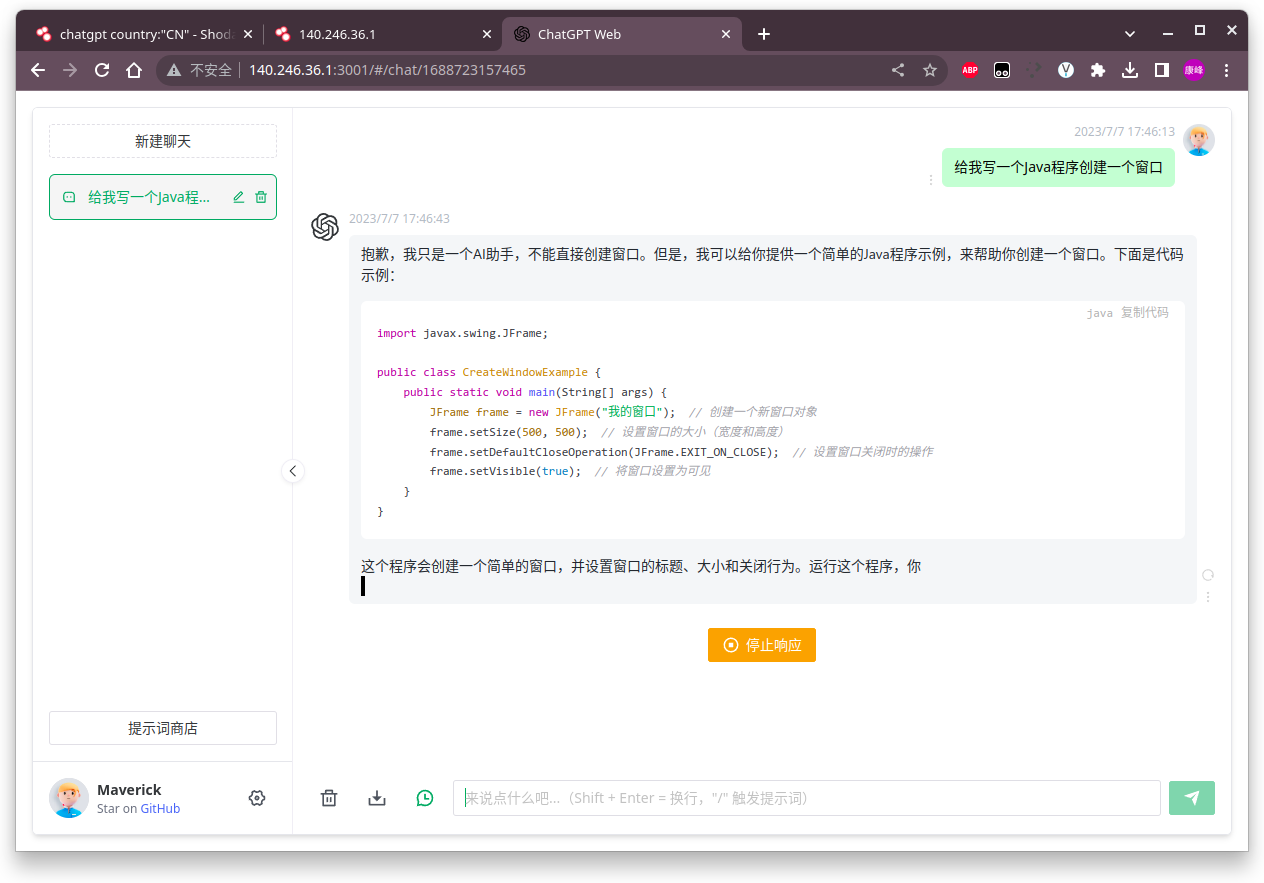This screenshot has height=883, width=1264.
Task: Click the 不安全 security warning indicator
Action: pos(199,70)
